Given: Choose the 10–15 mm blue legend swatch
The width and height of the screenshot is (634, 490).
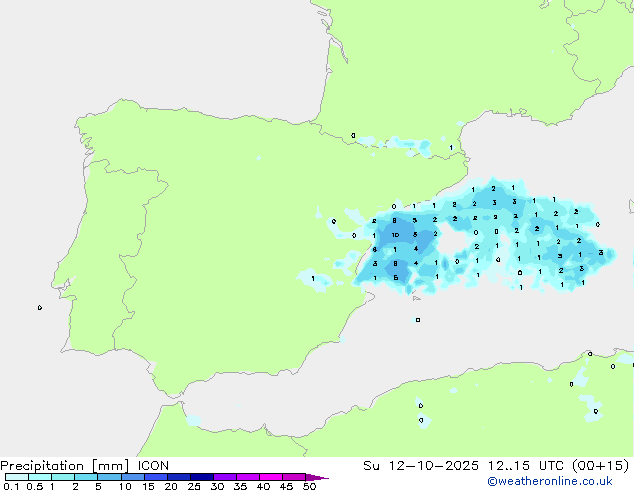Looking at the screenshot, I should (x=132, y=477).
